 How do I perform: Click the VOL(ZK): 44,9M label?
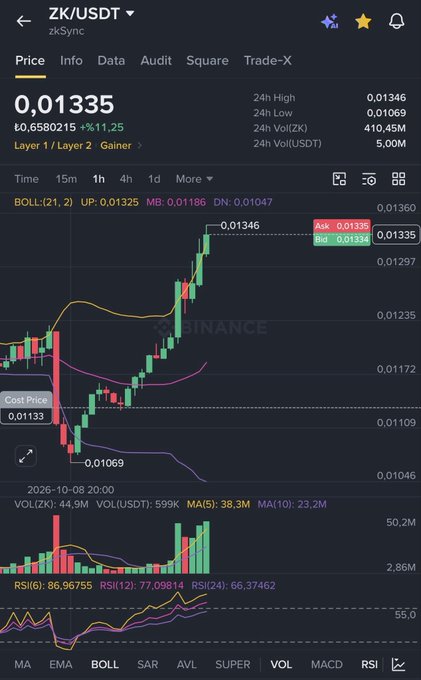tap(51, 504)
